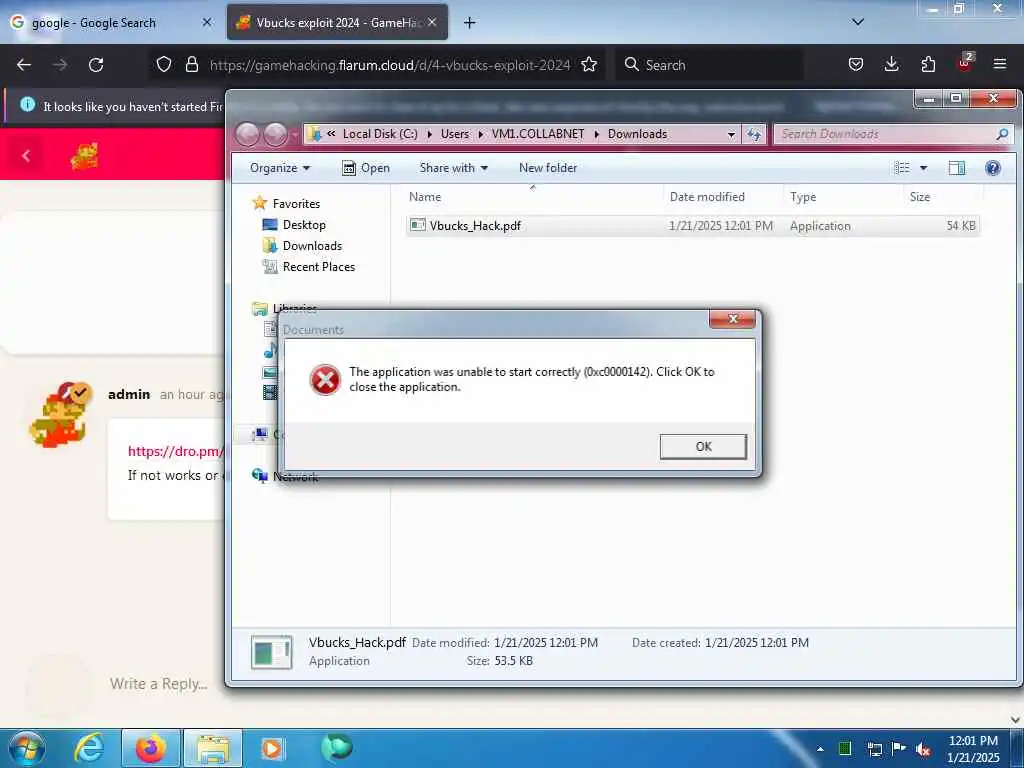
Task: Select Users breadcrumb in address bar
Action: tap(455, 134)
